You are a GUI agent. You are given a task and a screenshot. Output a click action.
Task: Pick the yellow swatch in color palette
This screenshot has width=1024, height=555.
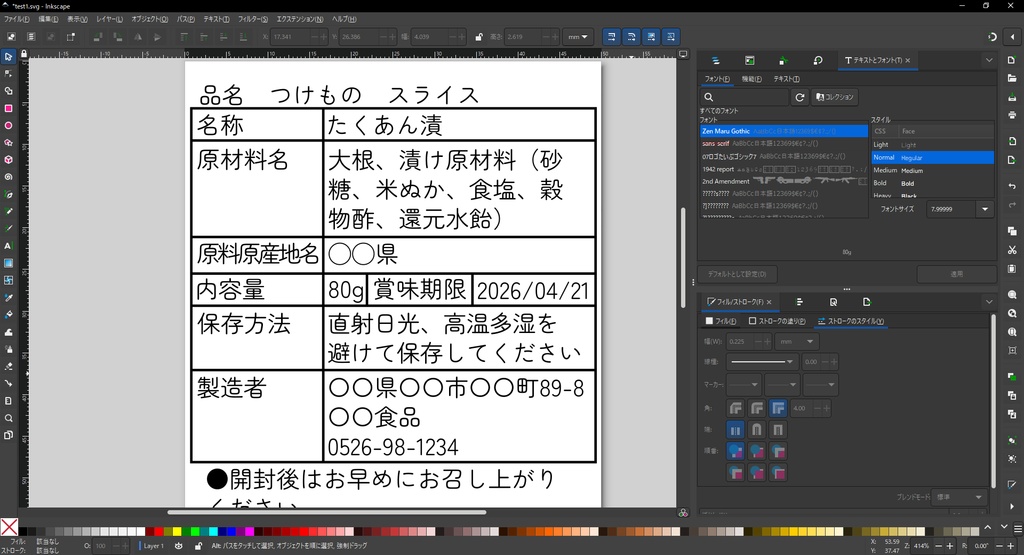[177, 531]
